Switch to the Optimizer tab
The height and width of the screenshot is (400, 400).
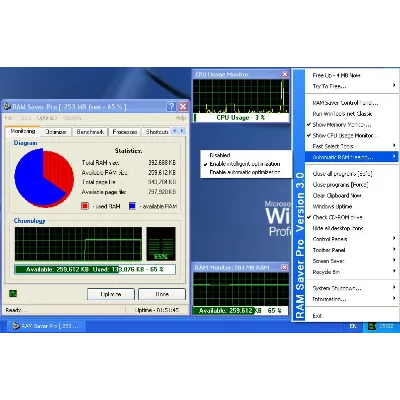click(56, 132)
